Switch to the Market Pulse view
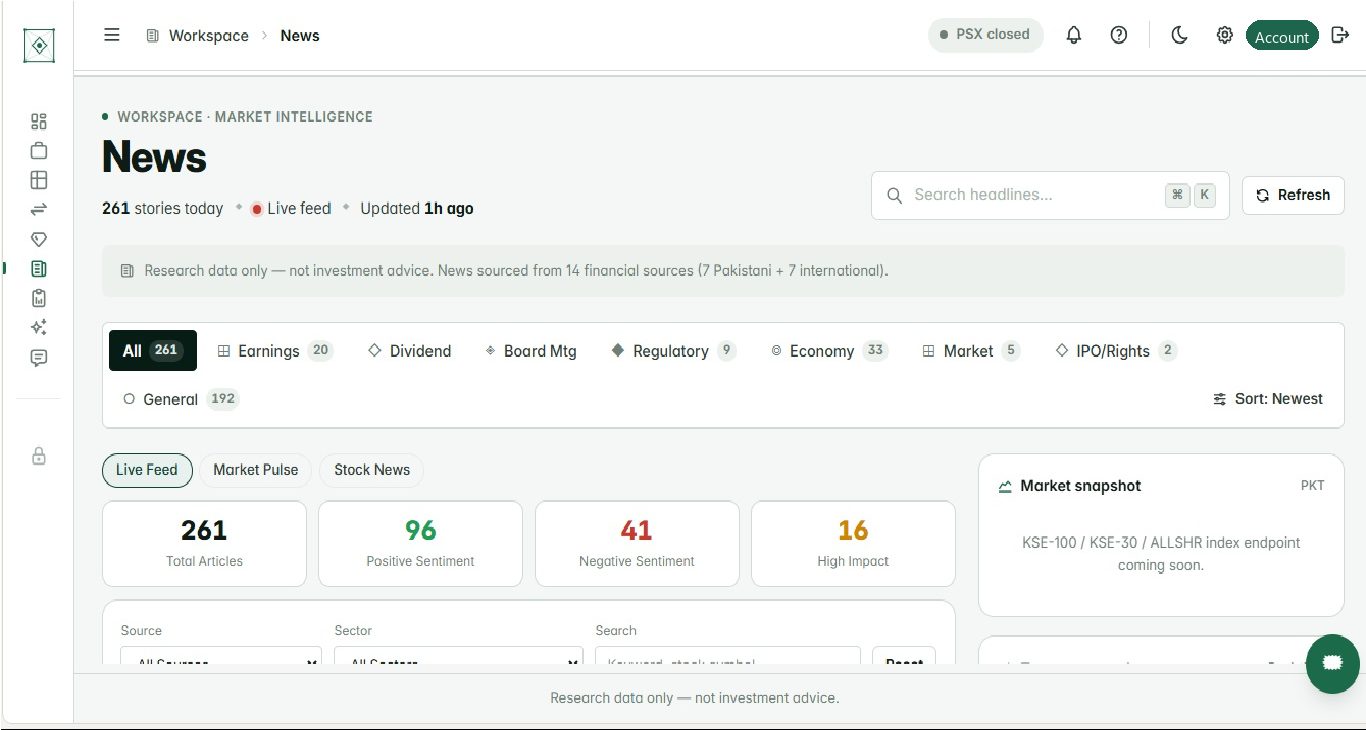 (x=256, y=470)
